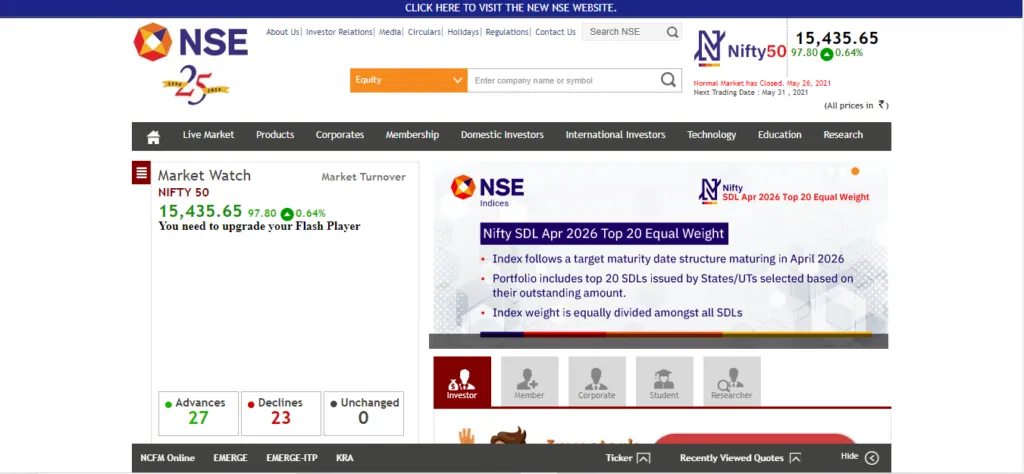
Task: Switch to the Market Turnover tab
Action: tap(363, 177)
